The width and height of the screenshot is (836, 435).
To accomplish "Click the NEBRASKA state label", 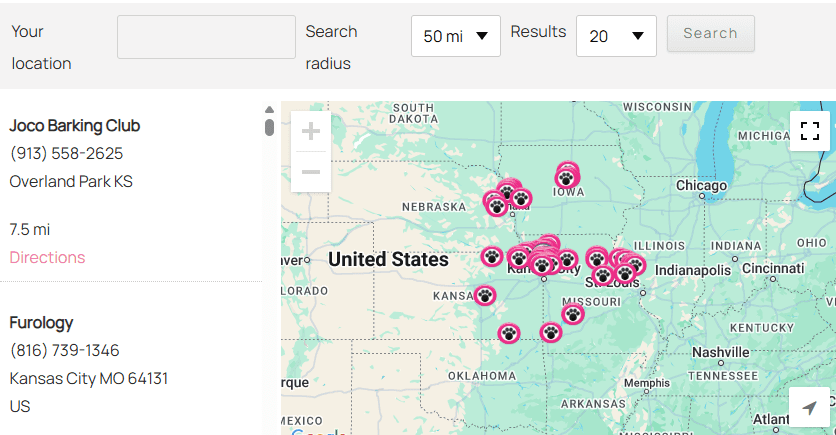I will [x=434, y=207].
